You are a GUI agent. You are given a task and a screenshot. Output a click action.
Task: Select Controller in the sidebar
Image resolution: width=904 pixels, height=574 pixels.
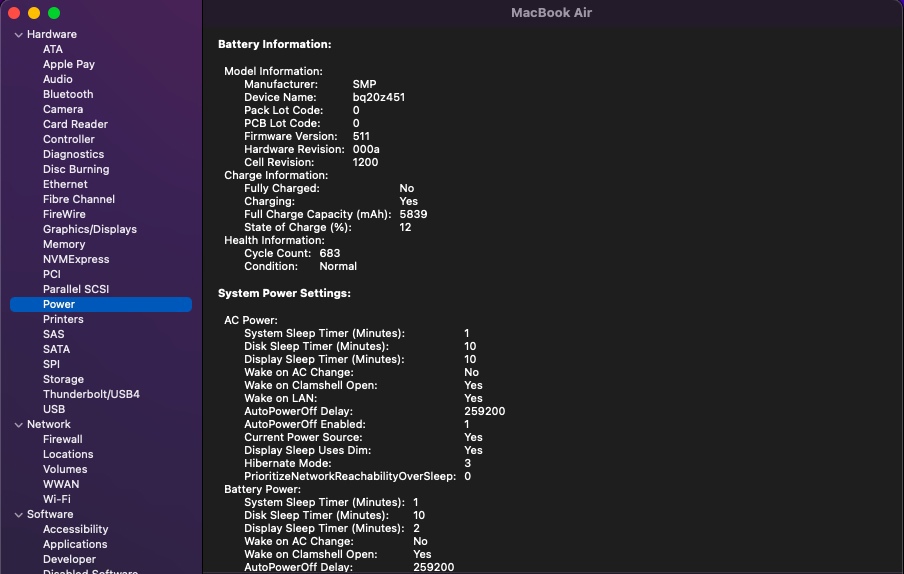[69, 139]
